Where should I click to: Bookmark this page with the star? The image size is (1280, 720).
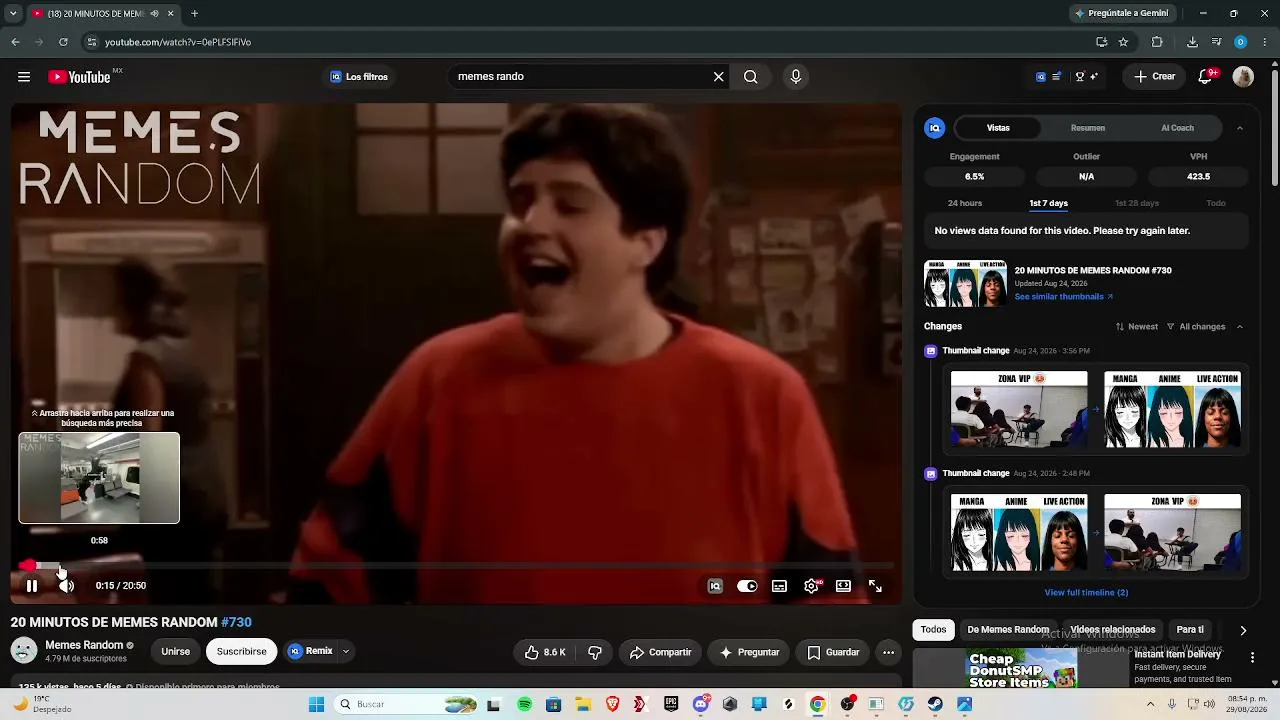[1123, 42]
